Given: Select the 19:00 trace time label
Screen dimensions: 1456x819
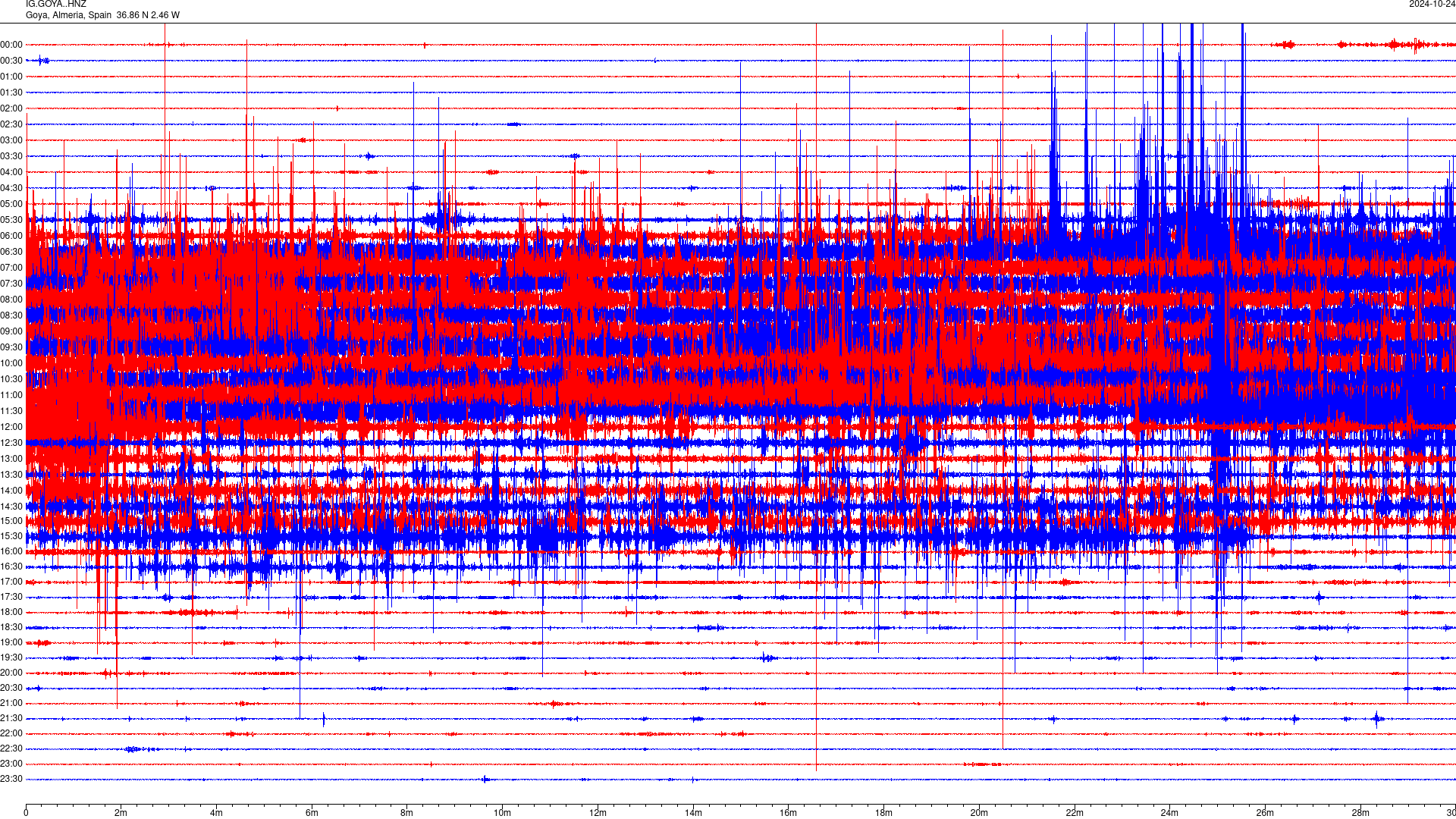Looking at the screenshot, I should [x=11, y=642].
